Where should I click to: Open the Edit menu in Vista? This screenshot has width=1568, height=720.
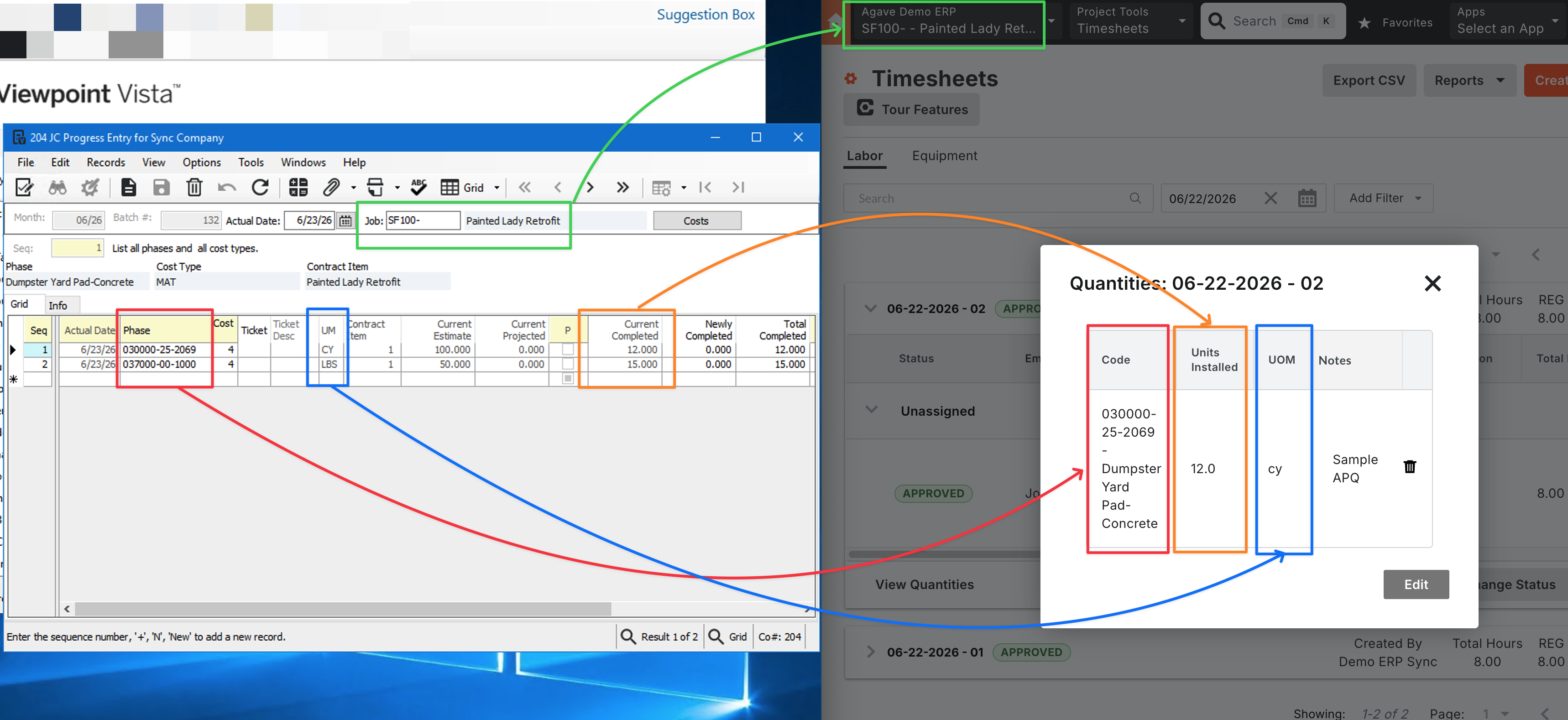60,162
